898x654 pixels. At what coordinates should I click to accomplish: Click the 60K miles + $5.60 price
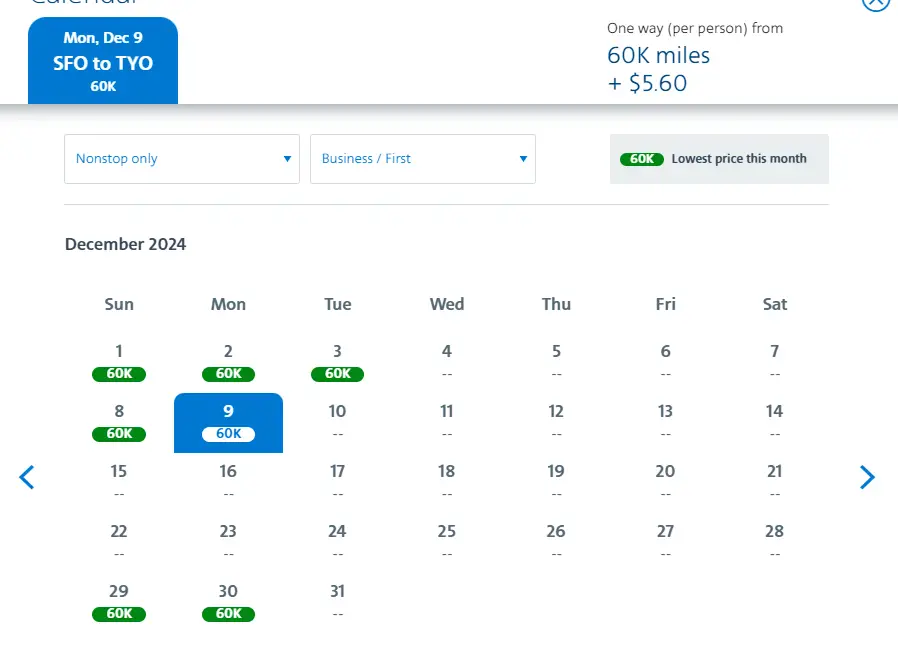point(658,69)
